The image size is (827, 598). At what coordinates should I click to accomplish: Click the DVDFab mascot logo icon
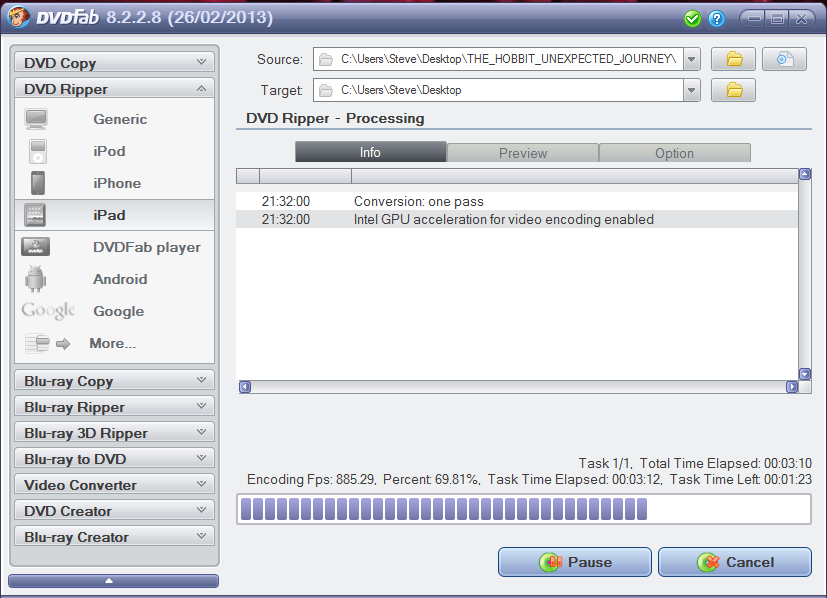coord(18,17)
